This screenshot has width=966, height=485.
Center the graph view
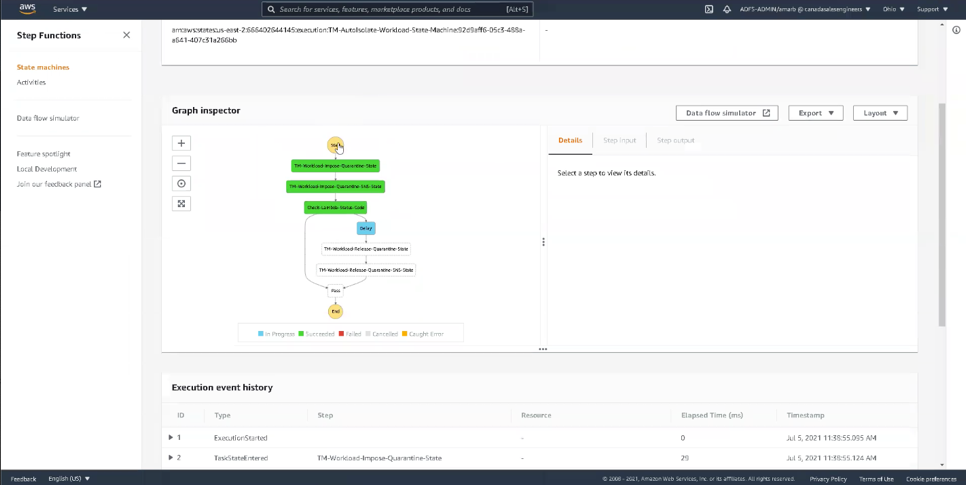[181, 184]
